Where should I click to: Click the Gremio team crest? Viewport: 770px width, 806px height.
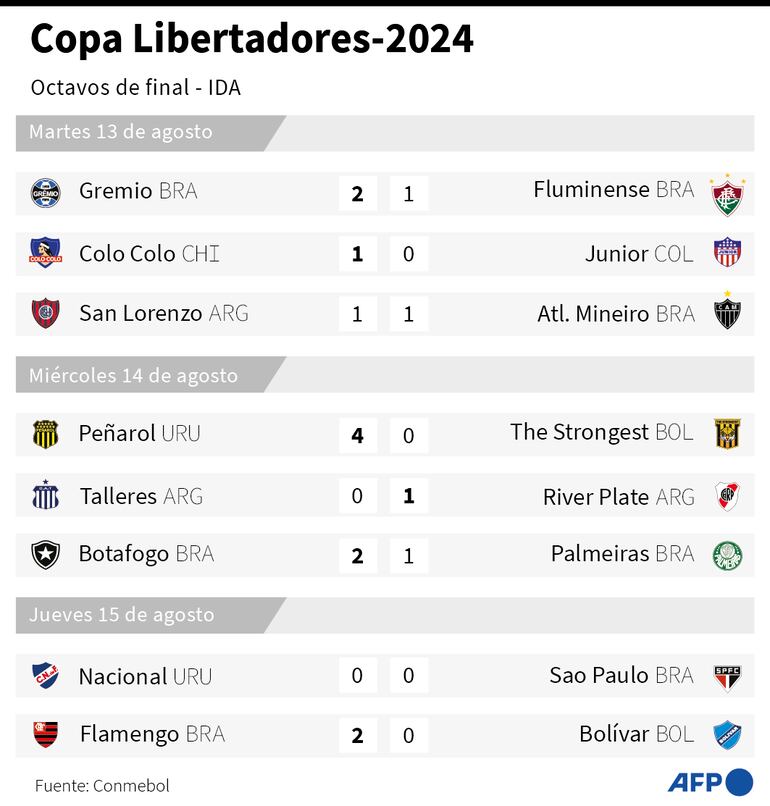coord(46,191)
